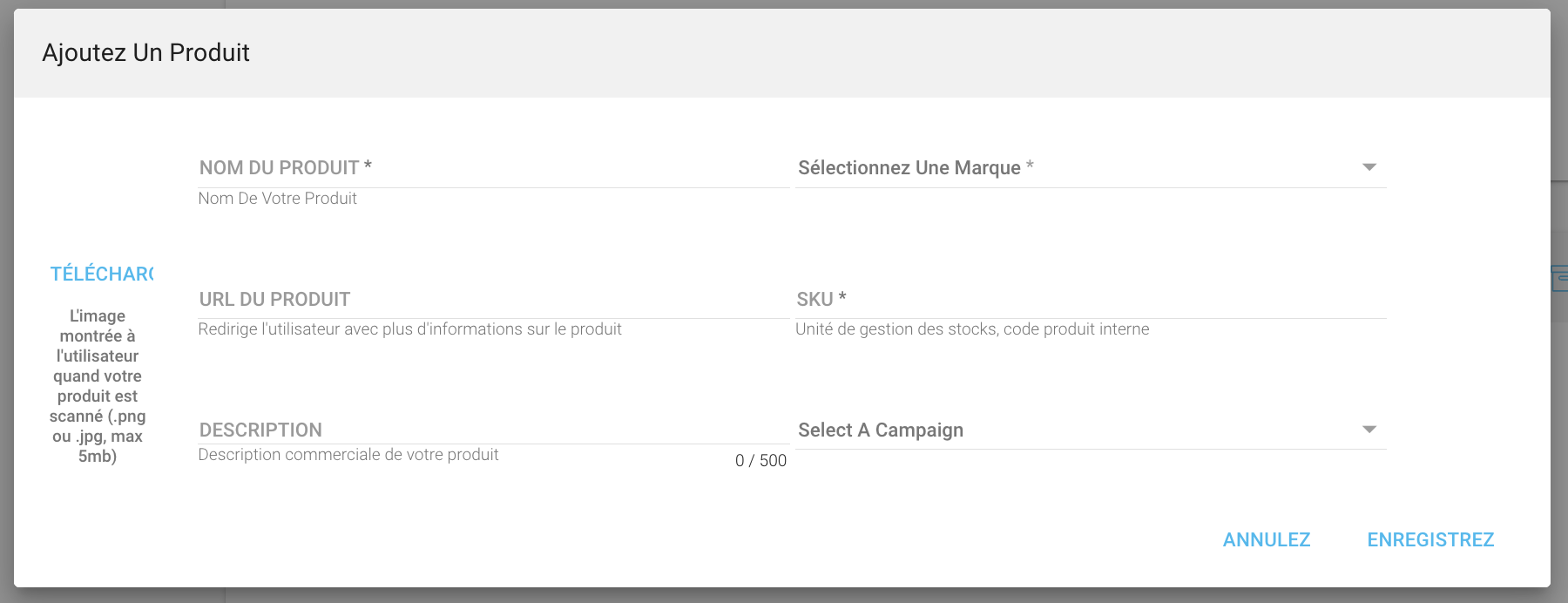Save the product with ENREGISTREZ
The width and height of the screenshot is (1568, 603).
1430,539
